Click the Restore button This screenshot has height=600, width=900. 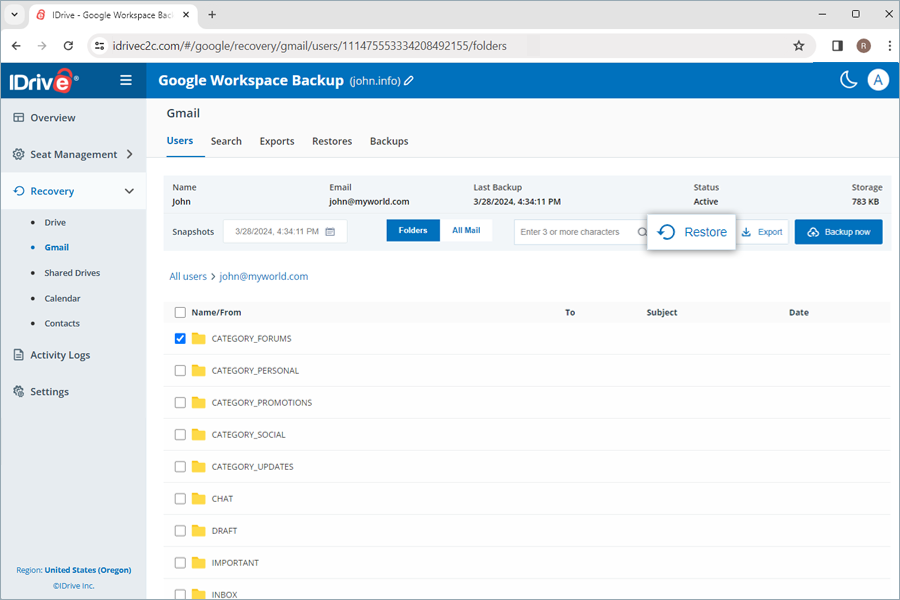[692, 232]
